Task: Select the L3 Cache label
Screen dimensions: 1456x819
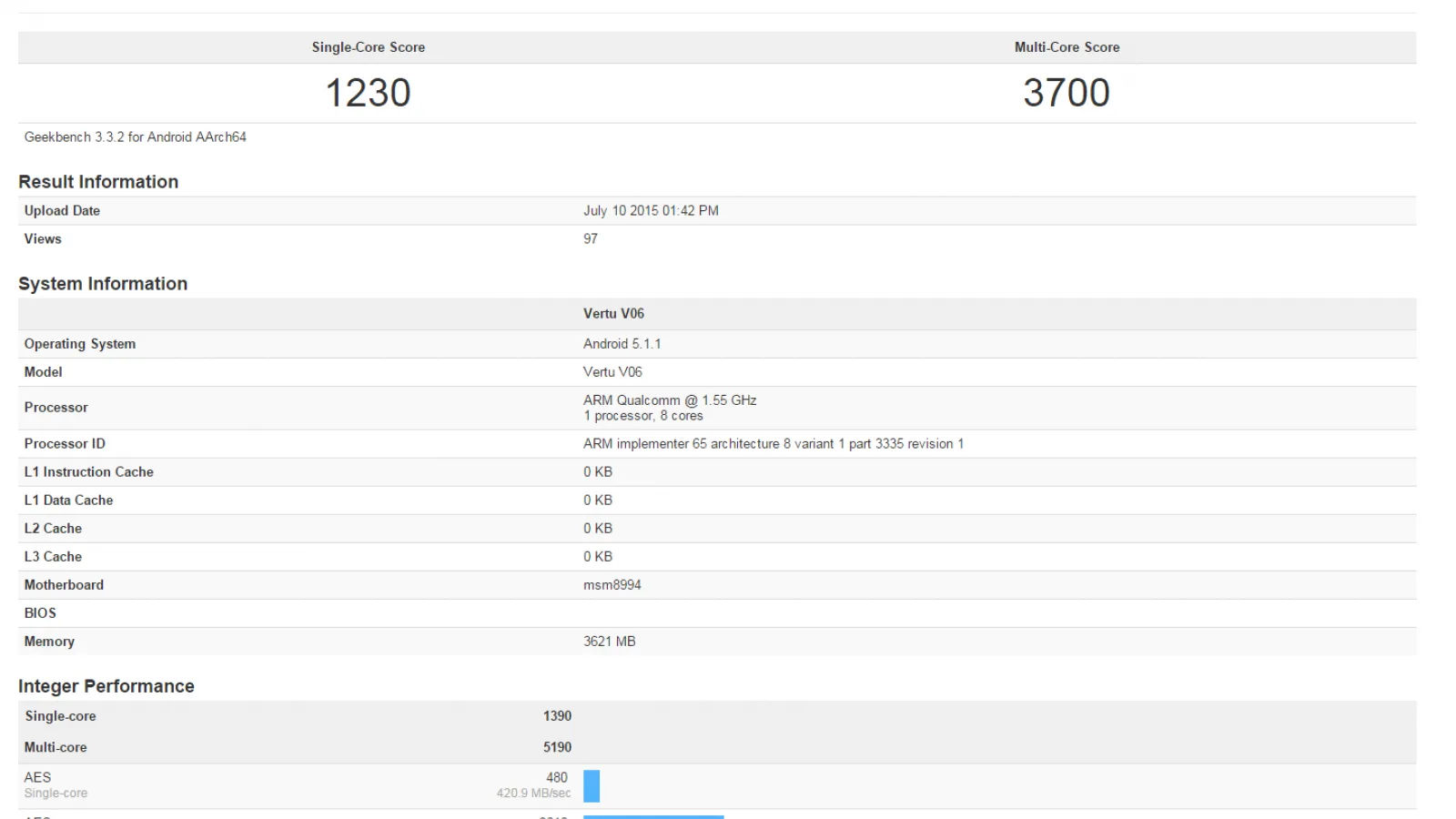Action: tap(53, 557)
